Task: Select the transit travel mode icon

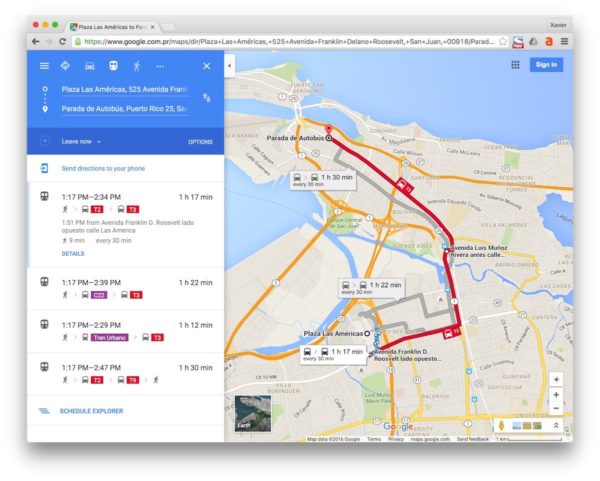Action: tap(113, 66)
